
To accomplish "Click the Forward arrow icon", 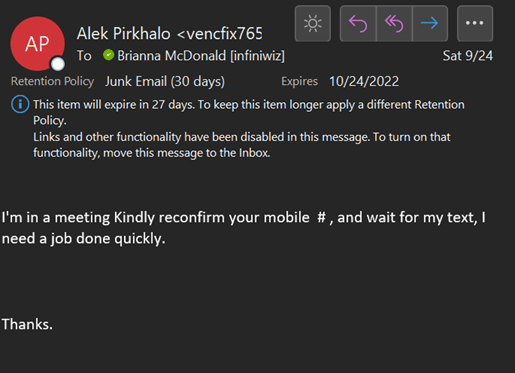I will point(430,24).
